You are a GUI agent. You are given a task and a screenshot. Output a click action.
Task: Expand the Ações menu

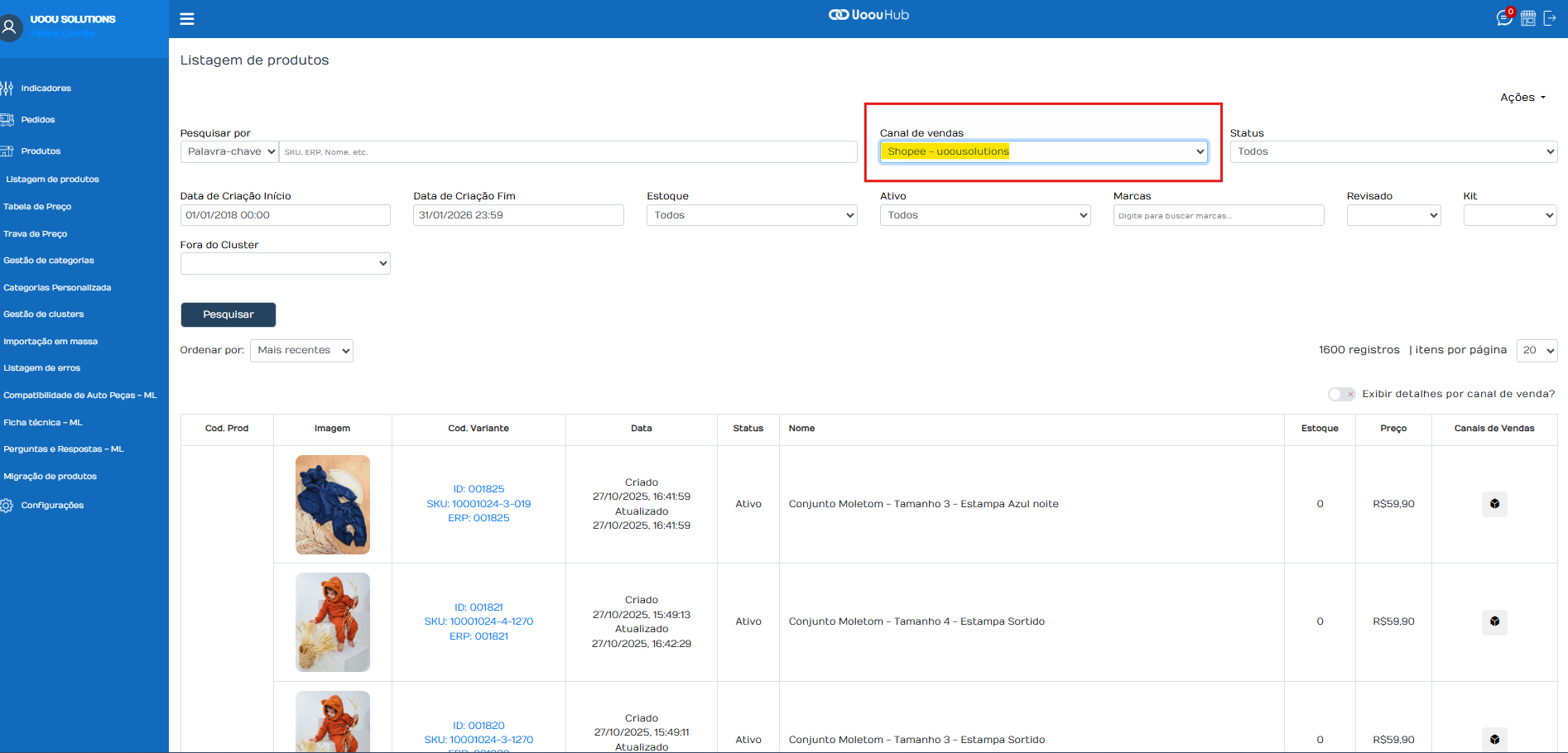pos(1522,97)
